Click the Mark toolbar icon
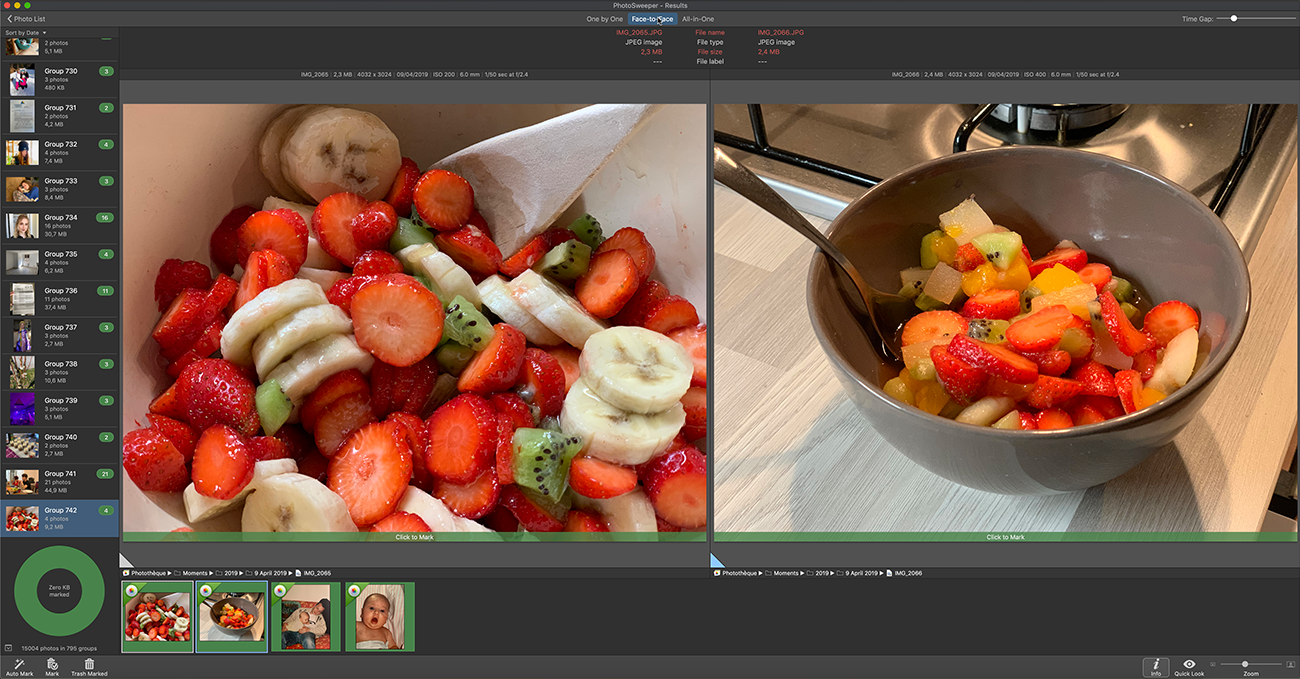The width and height of the screenshot is (1300, 679). [x=52, y=667]
